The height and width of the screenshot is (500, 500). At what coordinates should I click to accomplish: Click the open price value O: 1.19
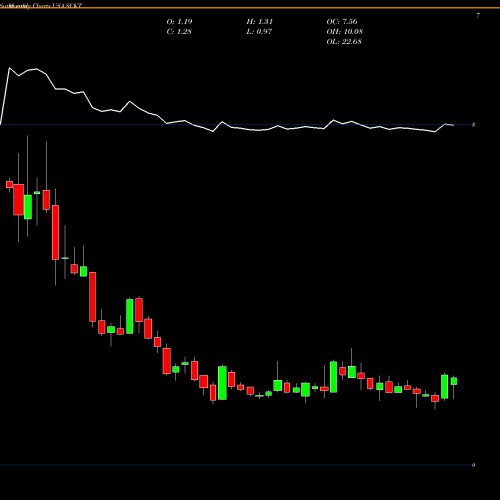[179, 22]
